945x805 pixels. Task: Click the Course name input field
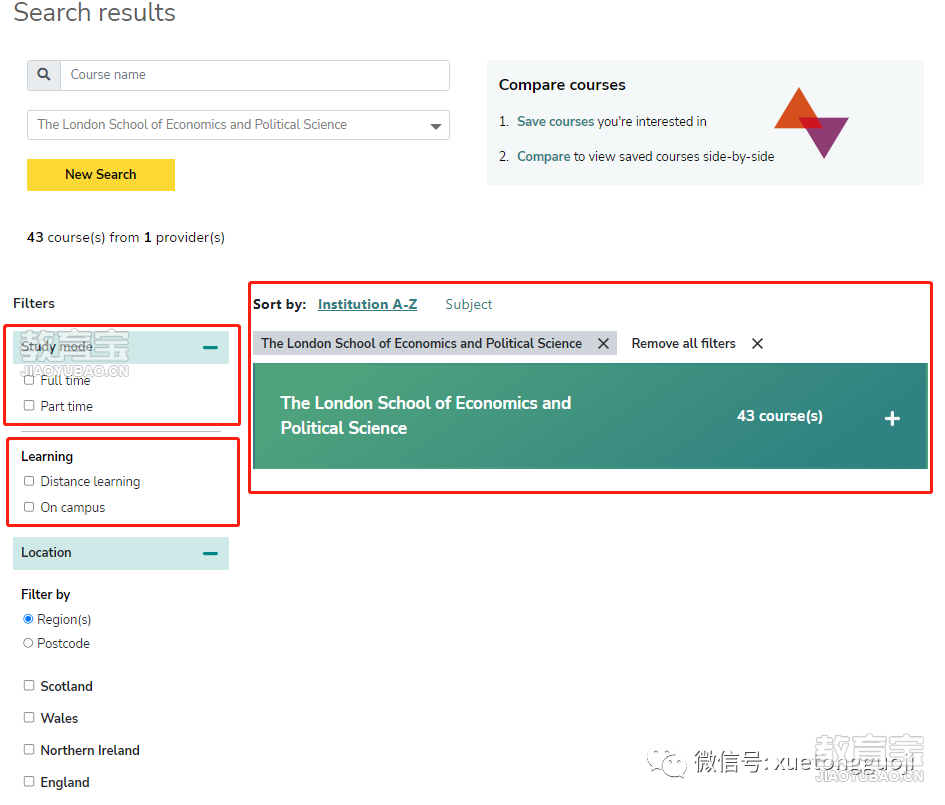(x=255, y=75)
